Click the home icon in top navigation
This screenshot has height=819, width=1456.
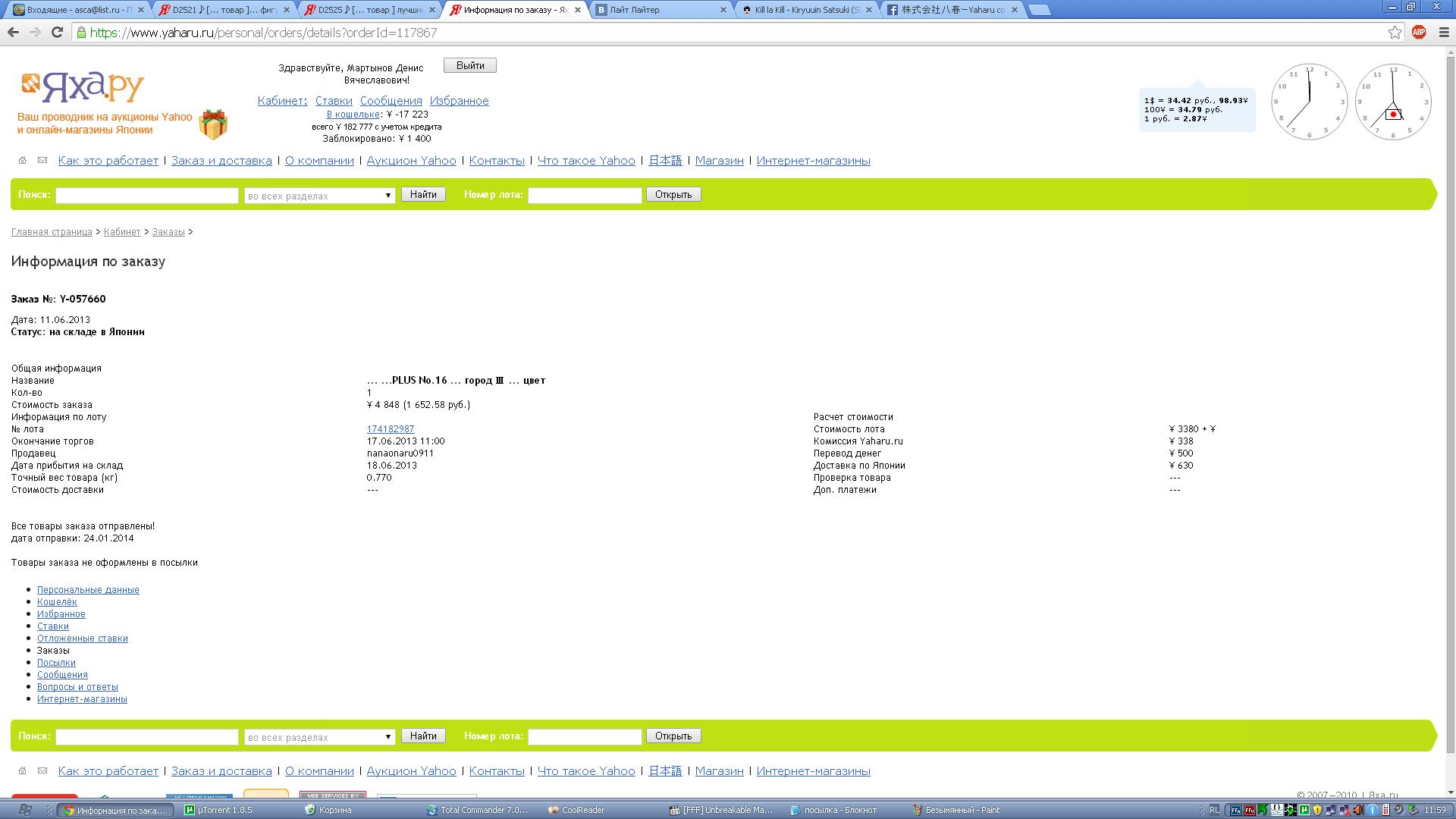point(22,160)
